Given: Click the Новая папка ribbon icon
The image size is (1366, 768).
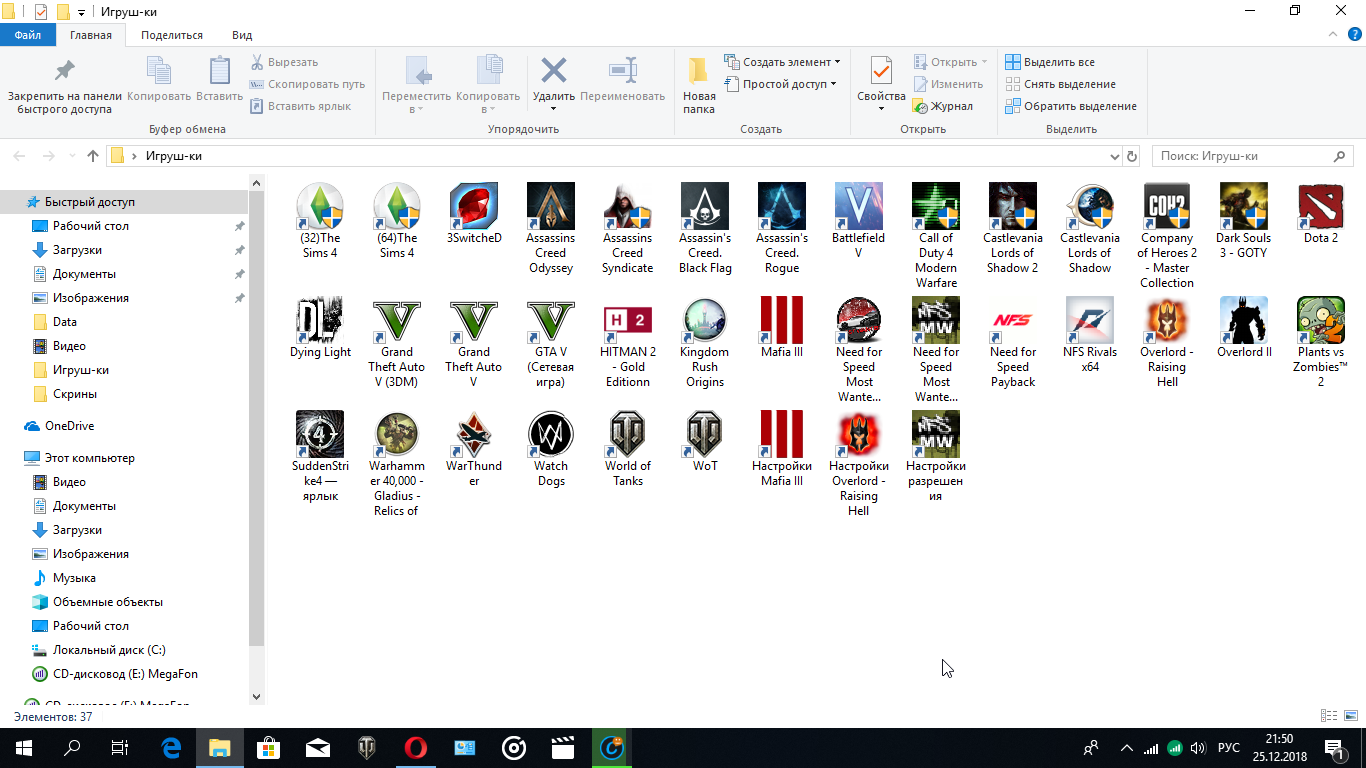Looking at the screenshot, I should (699, 70).
